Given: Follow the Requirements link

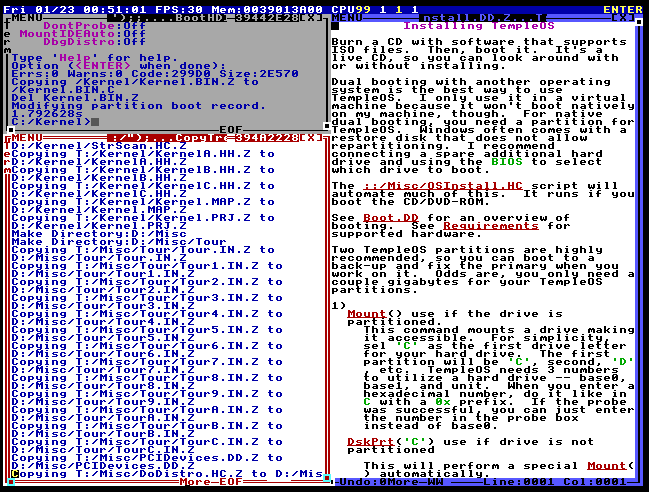Looking at the screenshot, I should (x=490, y=226).
